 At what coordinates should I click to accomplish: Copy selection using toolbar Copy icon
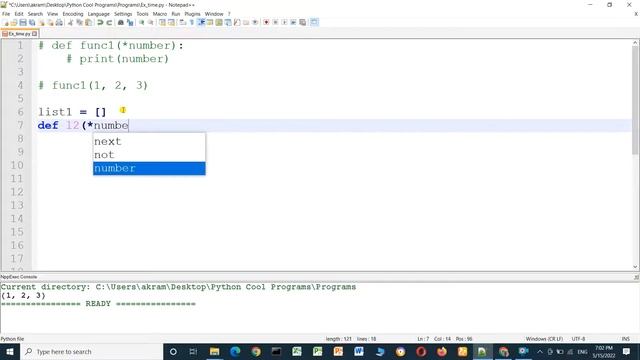coord(79,22)
